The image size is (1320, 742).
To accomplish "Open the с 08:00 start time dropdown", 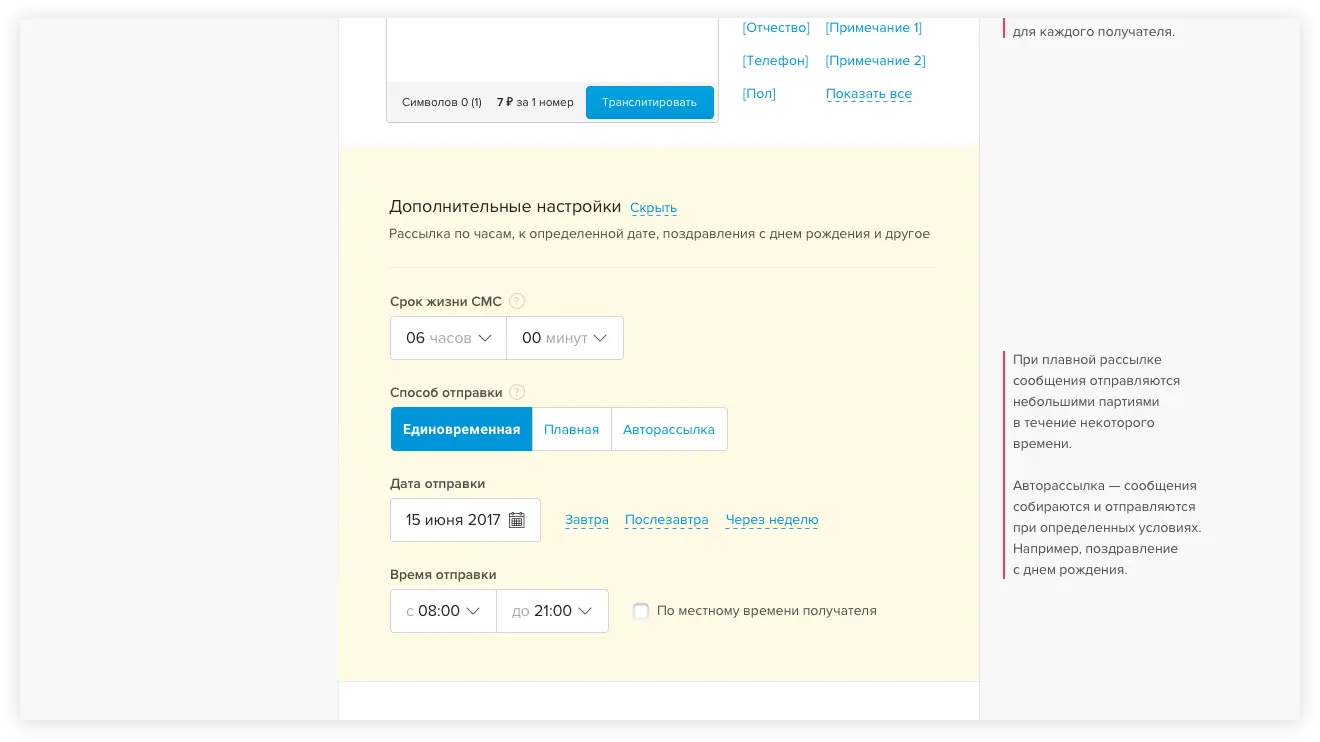I will [x=443, y=611].
